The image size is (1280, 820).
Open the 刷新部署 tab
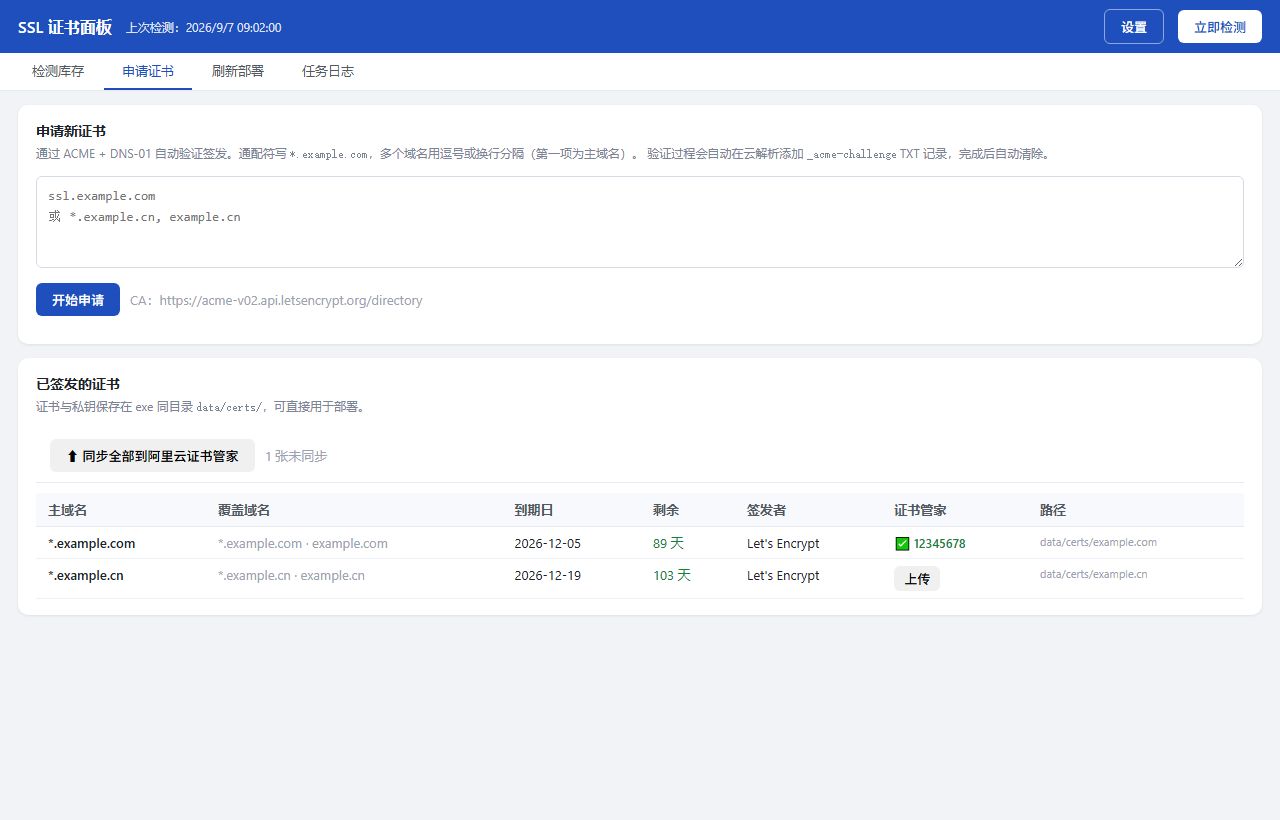[x=238, y=72]
